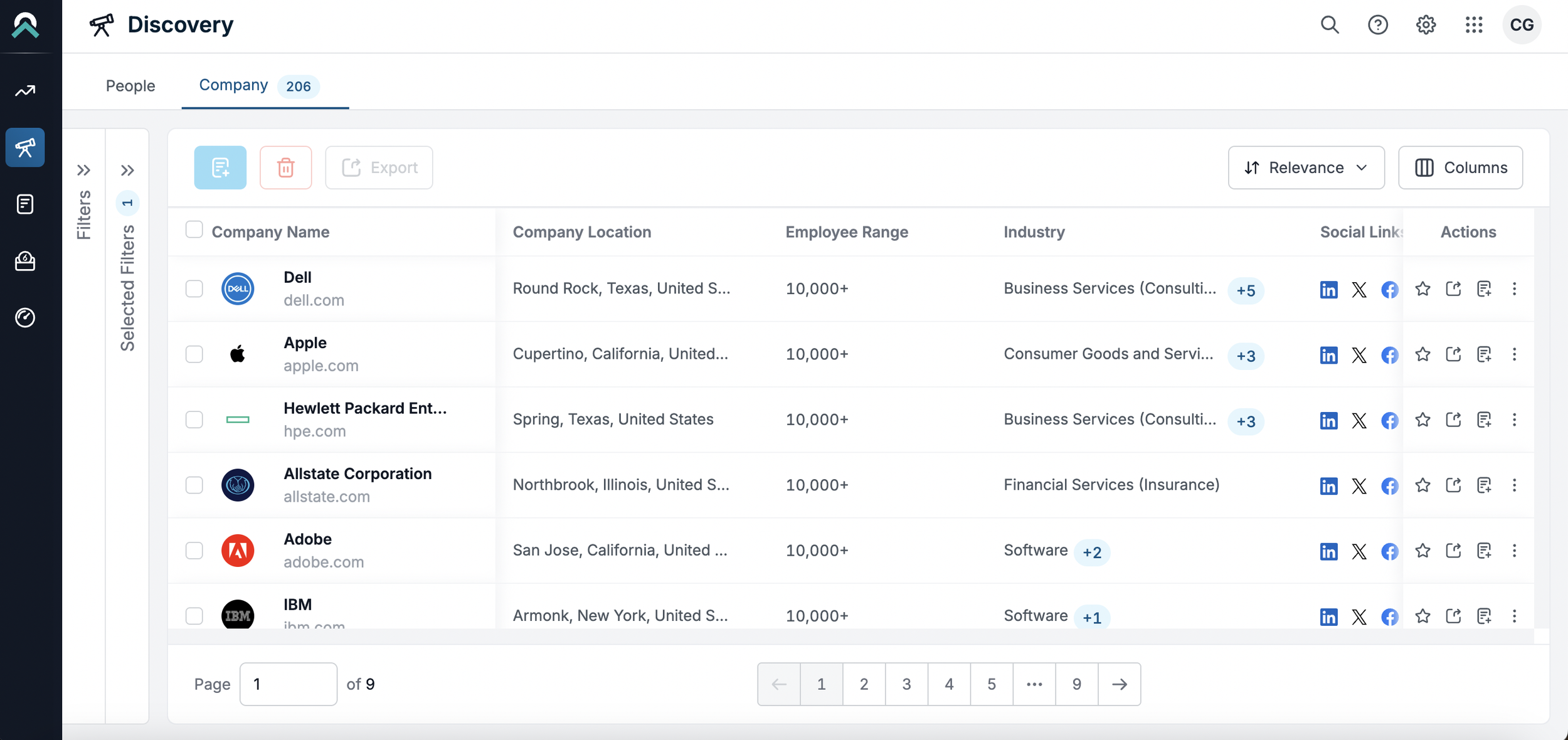This screenshot has height=740, width=1568.
Task: Check the IBM row checkbox
Action: coord(194,616)
